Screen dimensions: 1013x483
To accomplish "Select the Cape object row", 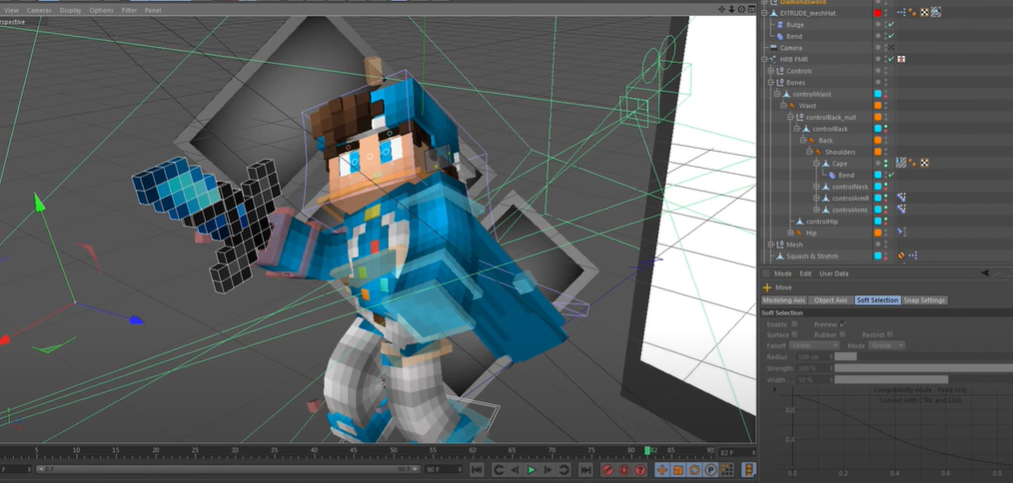I will [840, 164].
